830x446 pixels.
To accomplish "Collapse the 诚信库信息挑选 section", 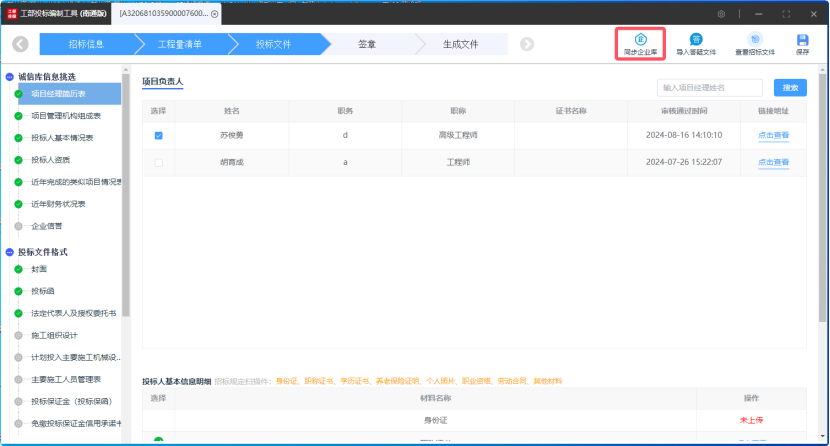I will pyautogui.click(x=9, y=77).
